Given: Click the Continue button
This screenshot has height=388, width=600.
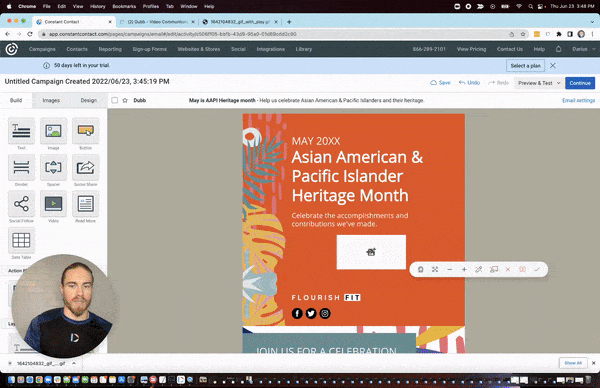Looking at the screenshot, I should coord(580,83).
